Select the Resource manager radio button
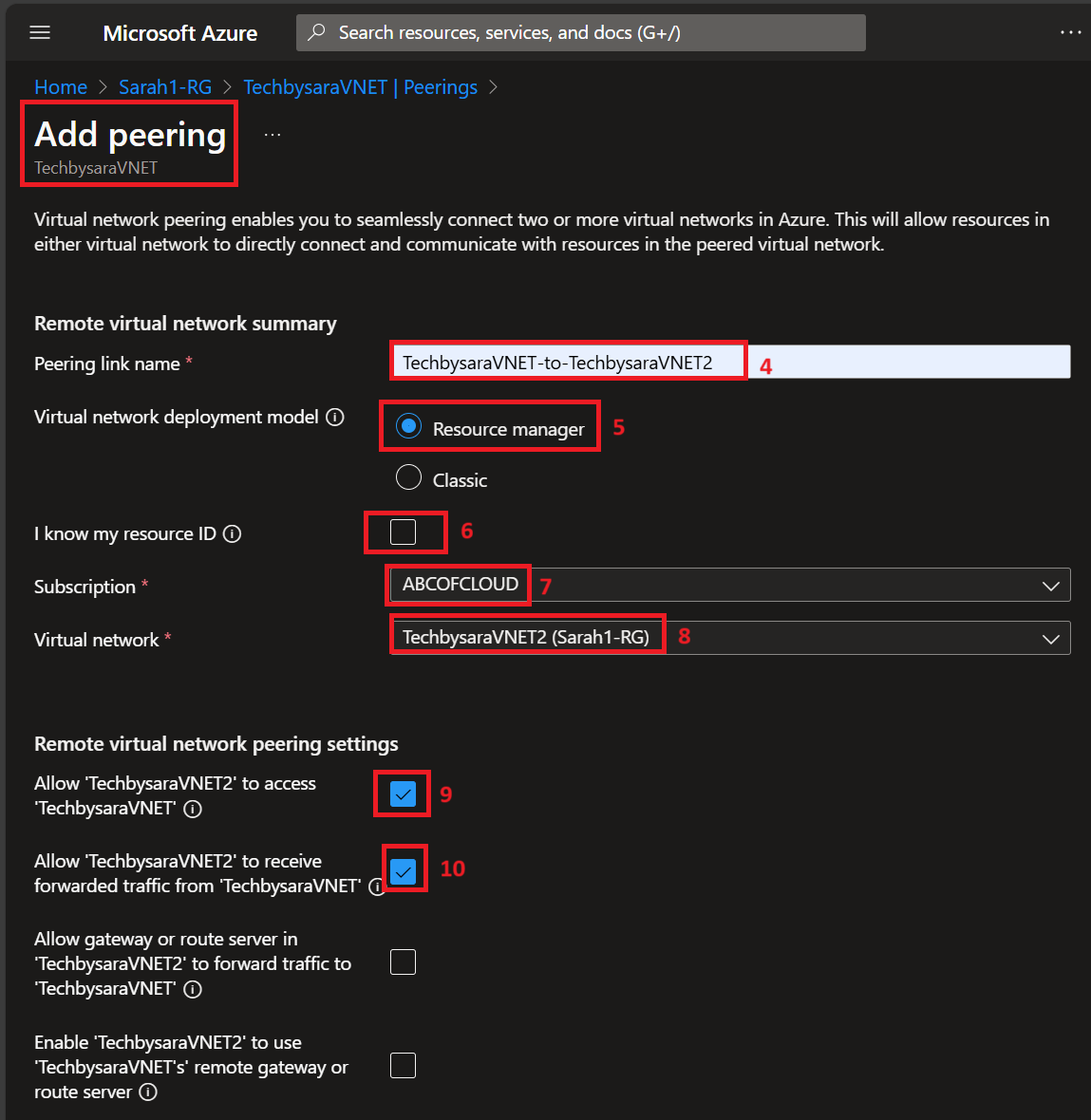The width and height of the screenshot is (1091, 1120). tap(408, 426)
